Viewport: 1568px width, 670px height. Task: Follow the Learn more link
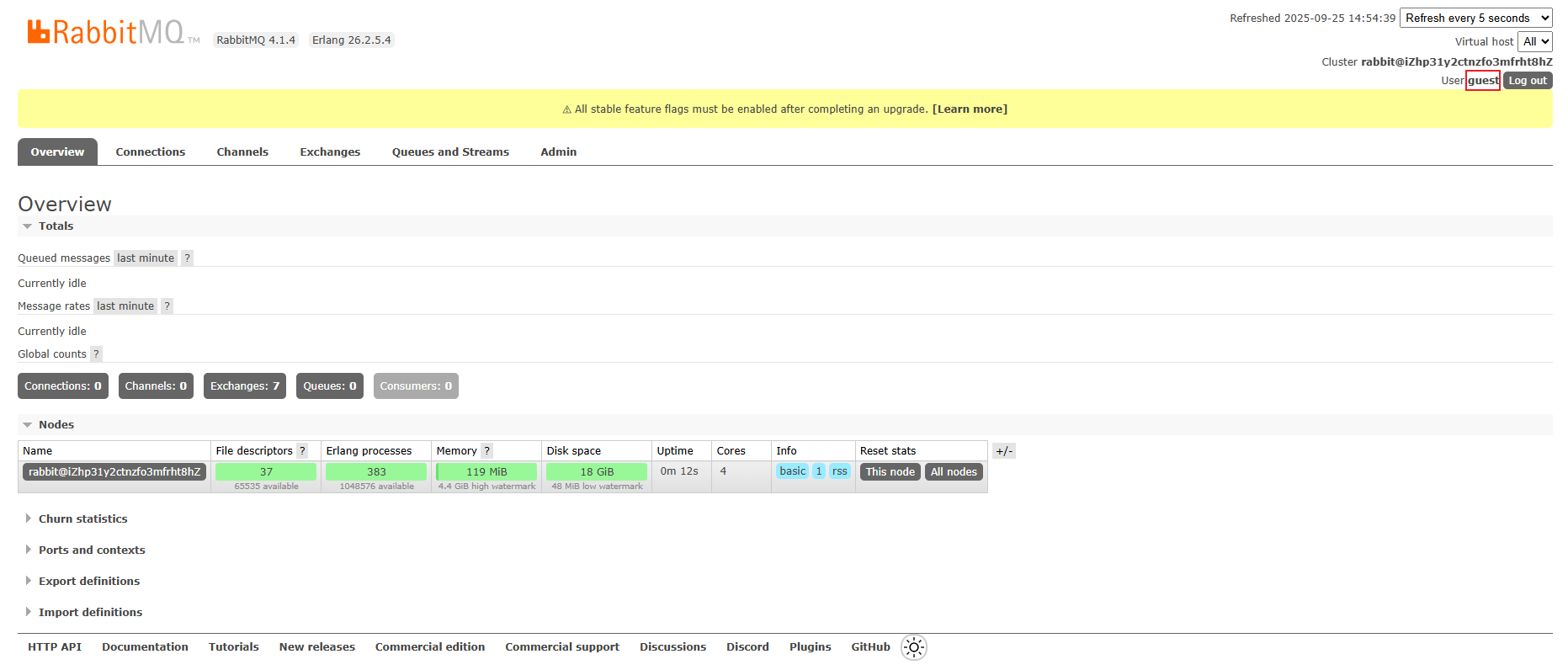[x=970, y=109]
